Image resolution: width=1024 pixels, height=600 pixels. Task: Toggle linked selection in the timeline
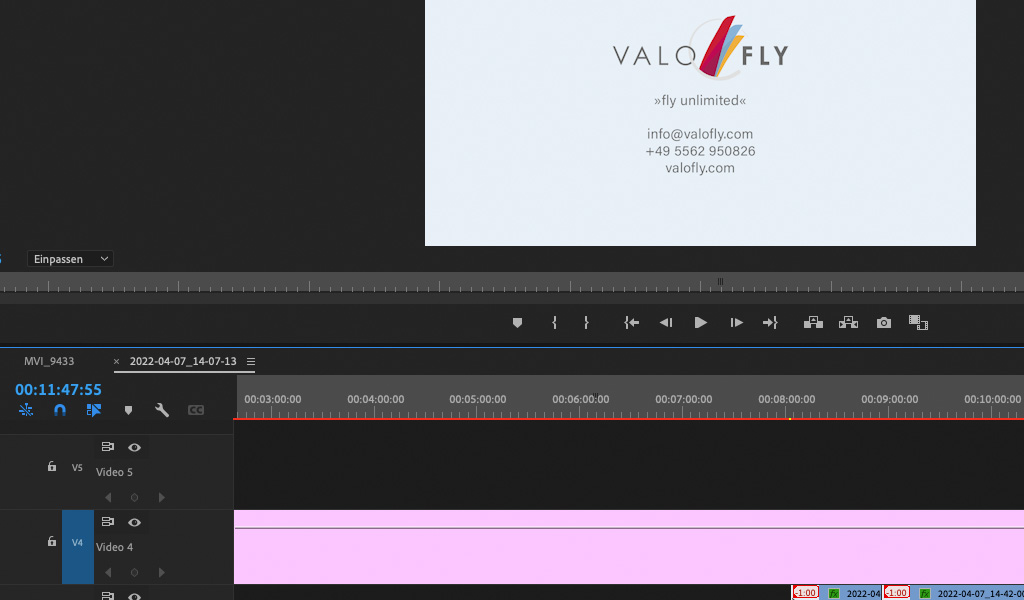[93, 410]
